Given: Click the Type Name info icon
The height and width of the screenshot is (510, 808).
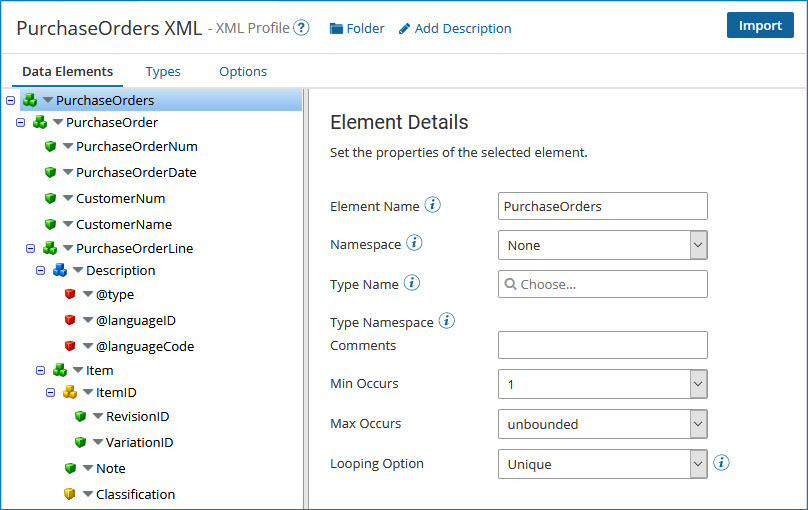Looking at the screenshot, I should pyautogui.click(x=412, y=282).
